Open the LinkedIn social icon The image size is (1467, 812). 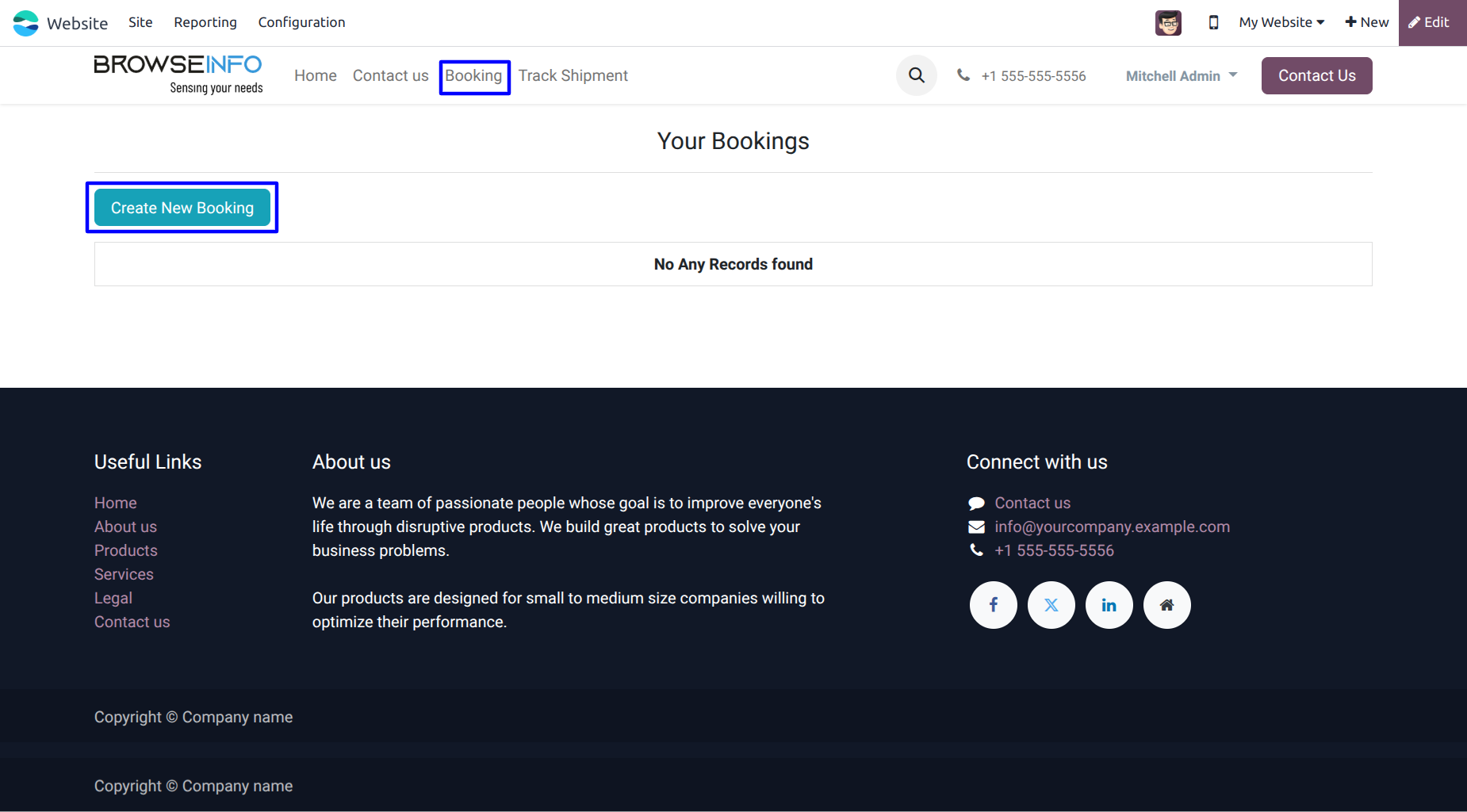(1109, 605)
